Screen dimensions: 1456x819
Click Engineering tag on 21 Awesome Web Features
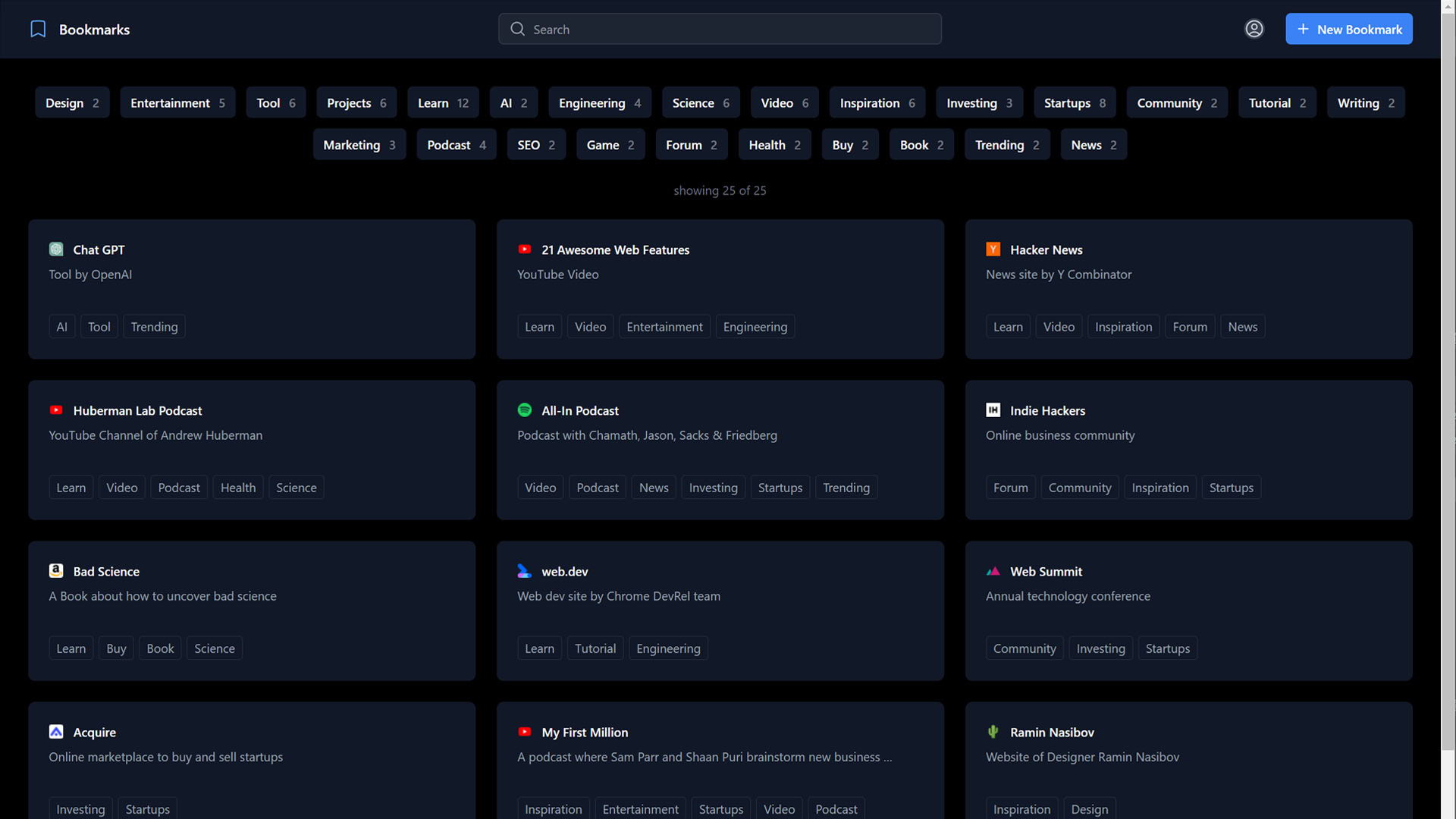[755, 327]
